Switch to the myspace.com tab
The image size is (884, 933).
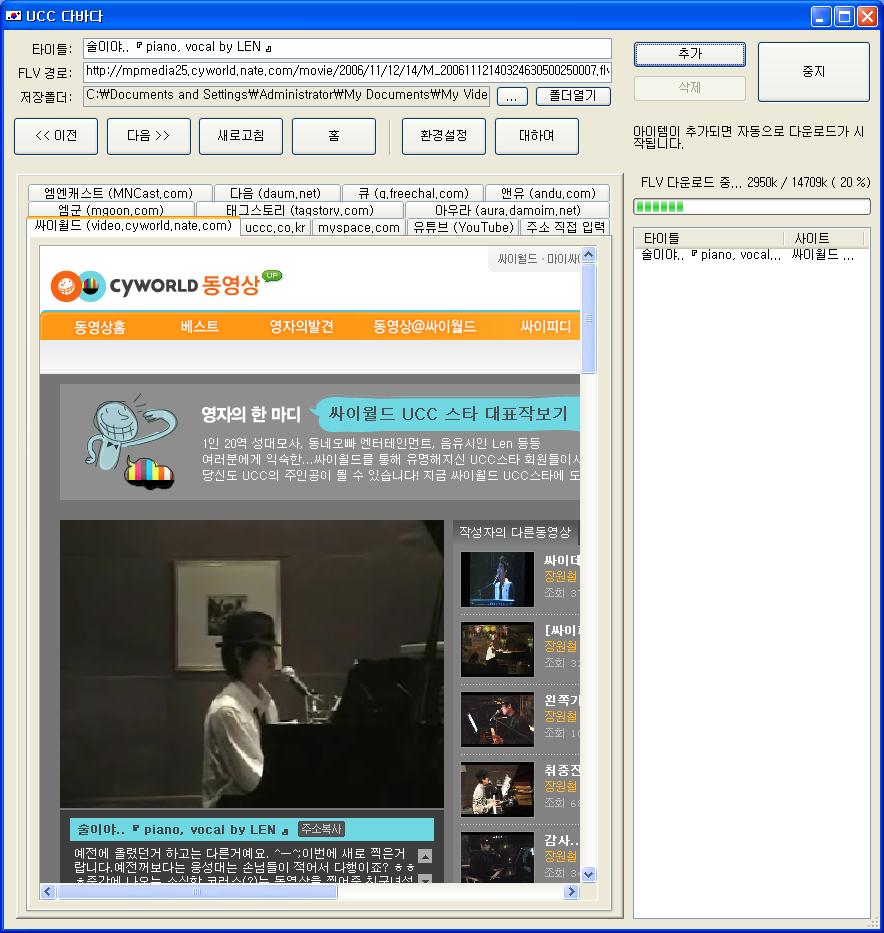pos(359,227)
